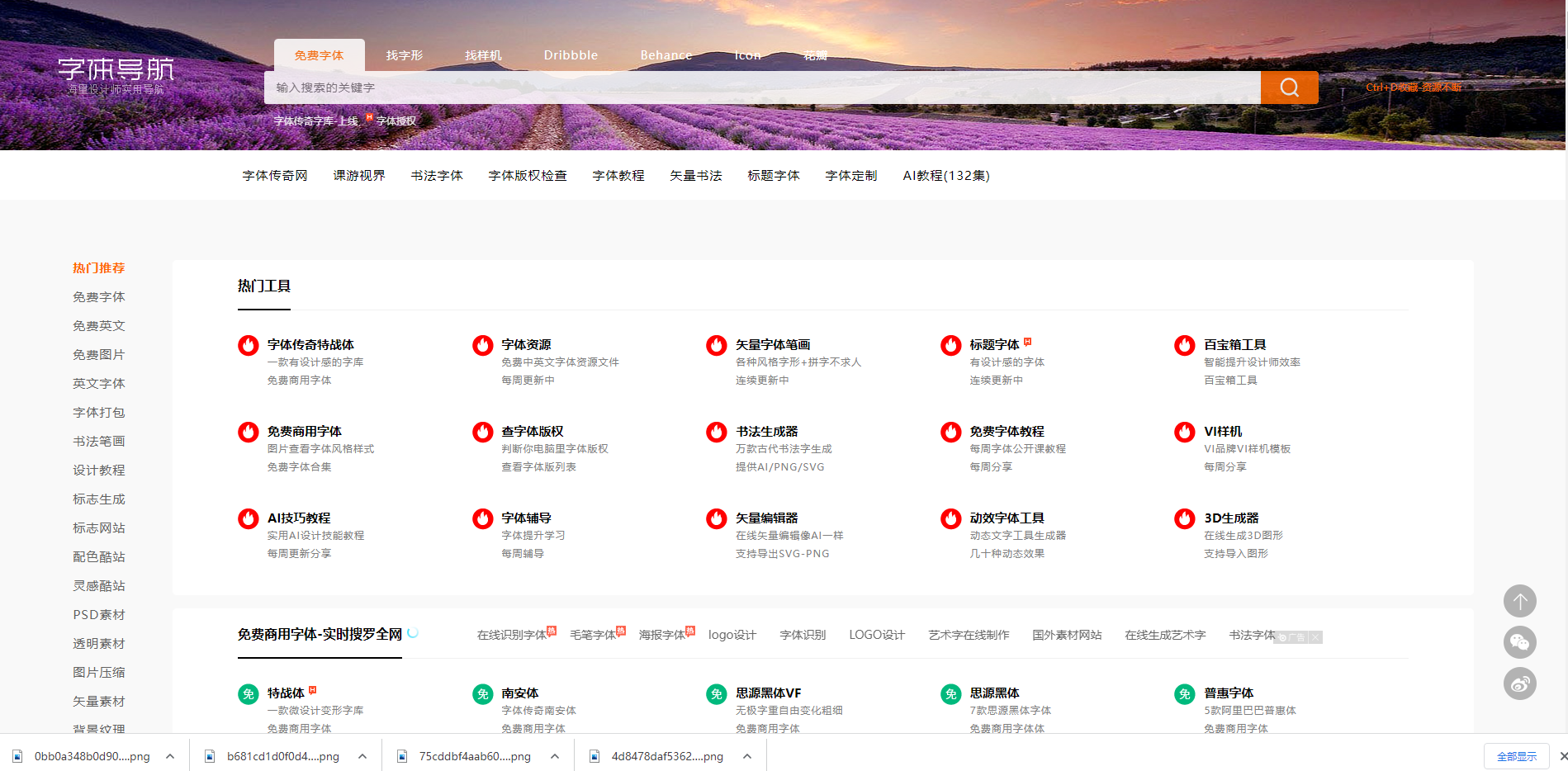Select the 查字体版权 flame icon
This screenshot has width=1568, height=771.
[x=483, y=432]
